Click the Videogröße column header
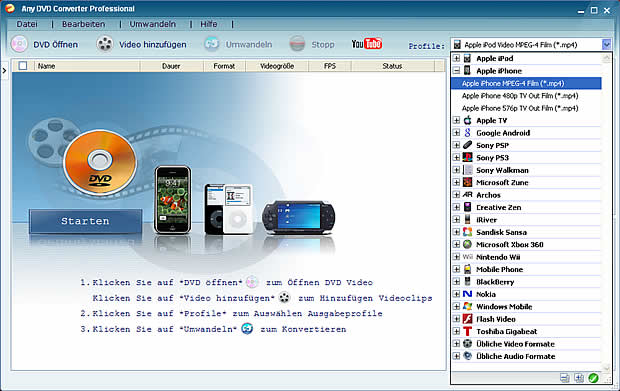The image size is (620, 391). pos(277,66)
